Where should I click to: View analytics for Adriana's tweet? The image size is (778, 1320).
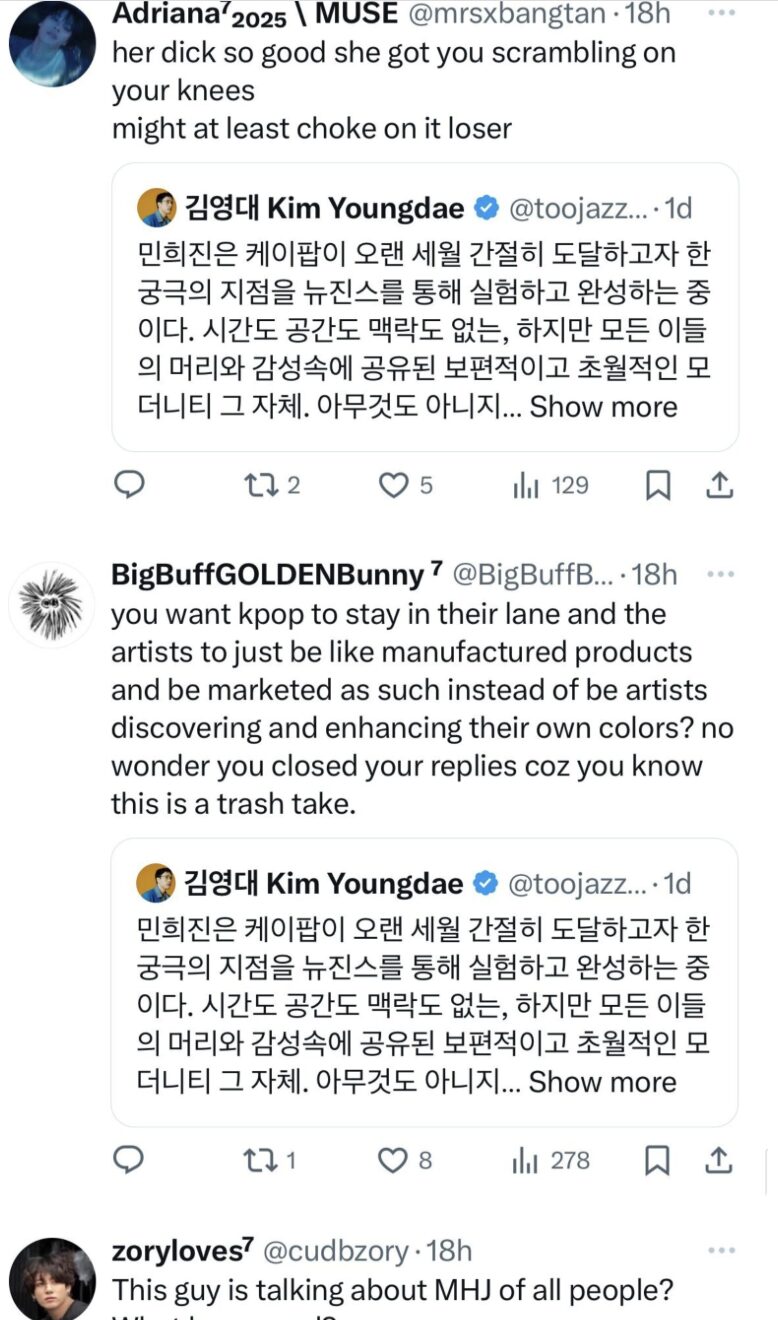[527, 486]
